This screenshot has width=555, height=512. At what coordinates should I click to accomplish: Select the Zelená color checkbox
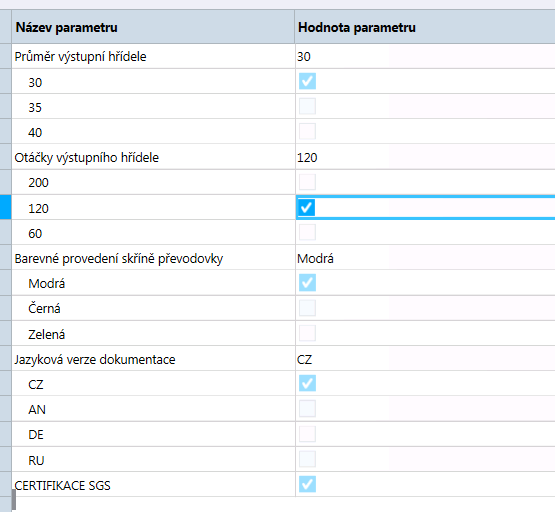307,333
